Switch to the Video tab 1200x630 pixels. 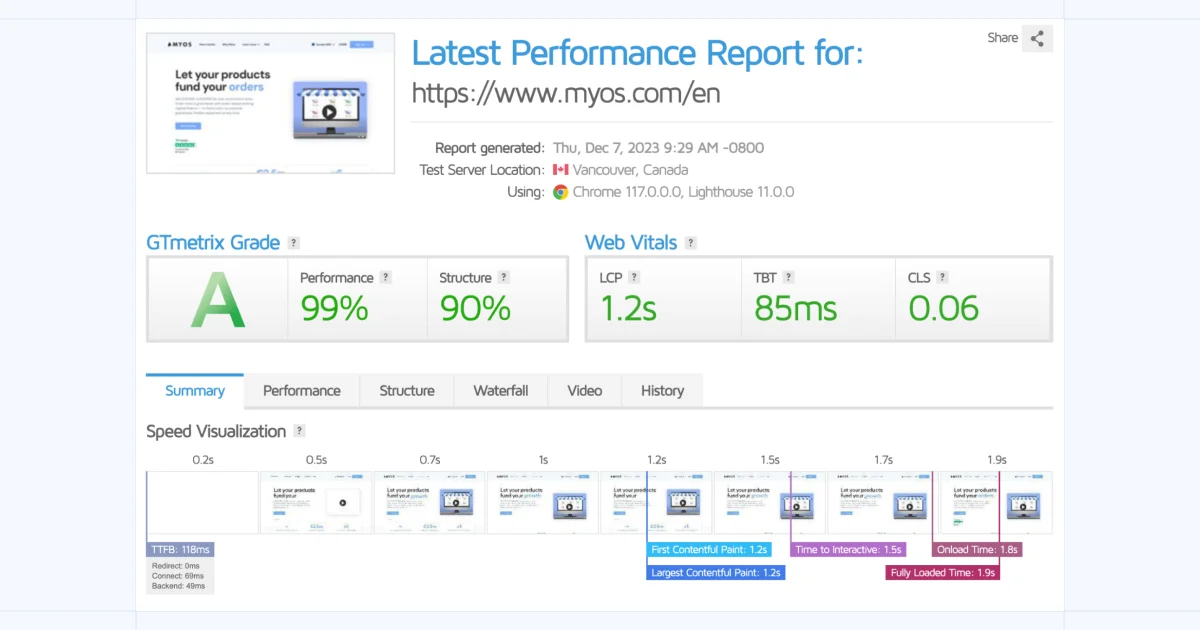(x=585, y=391)
